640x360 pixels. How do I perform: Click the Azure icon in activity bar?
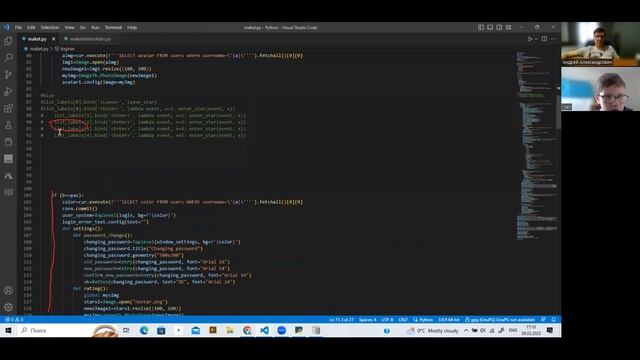(8, 176)
